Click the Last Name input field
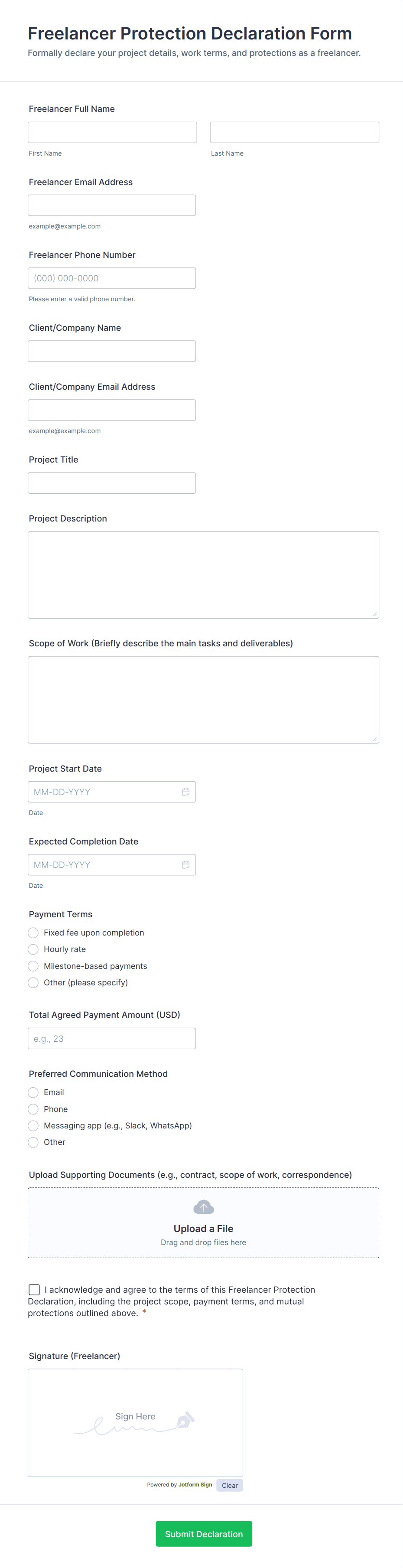The image size is (403, 1568). [x=294, y=132]
